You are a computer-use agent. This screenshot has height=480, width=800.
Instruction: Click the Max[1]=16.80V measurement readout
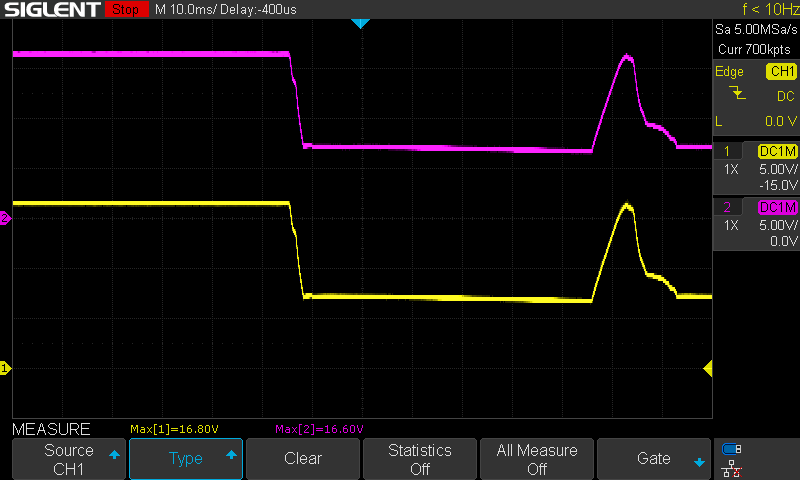click(x=174, y=429)
